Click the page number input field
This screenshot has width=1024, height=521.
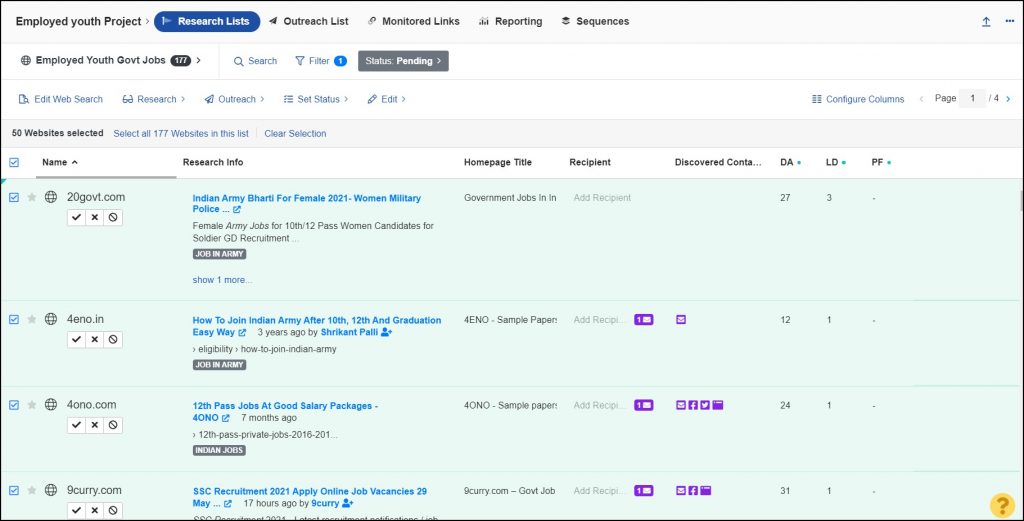tap(972, 99)
